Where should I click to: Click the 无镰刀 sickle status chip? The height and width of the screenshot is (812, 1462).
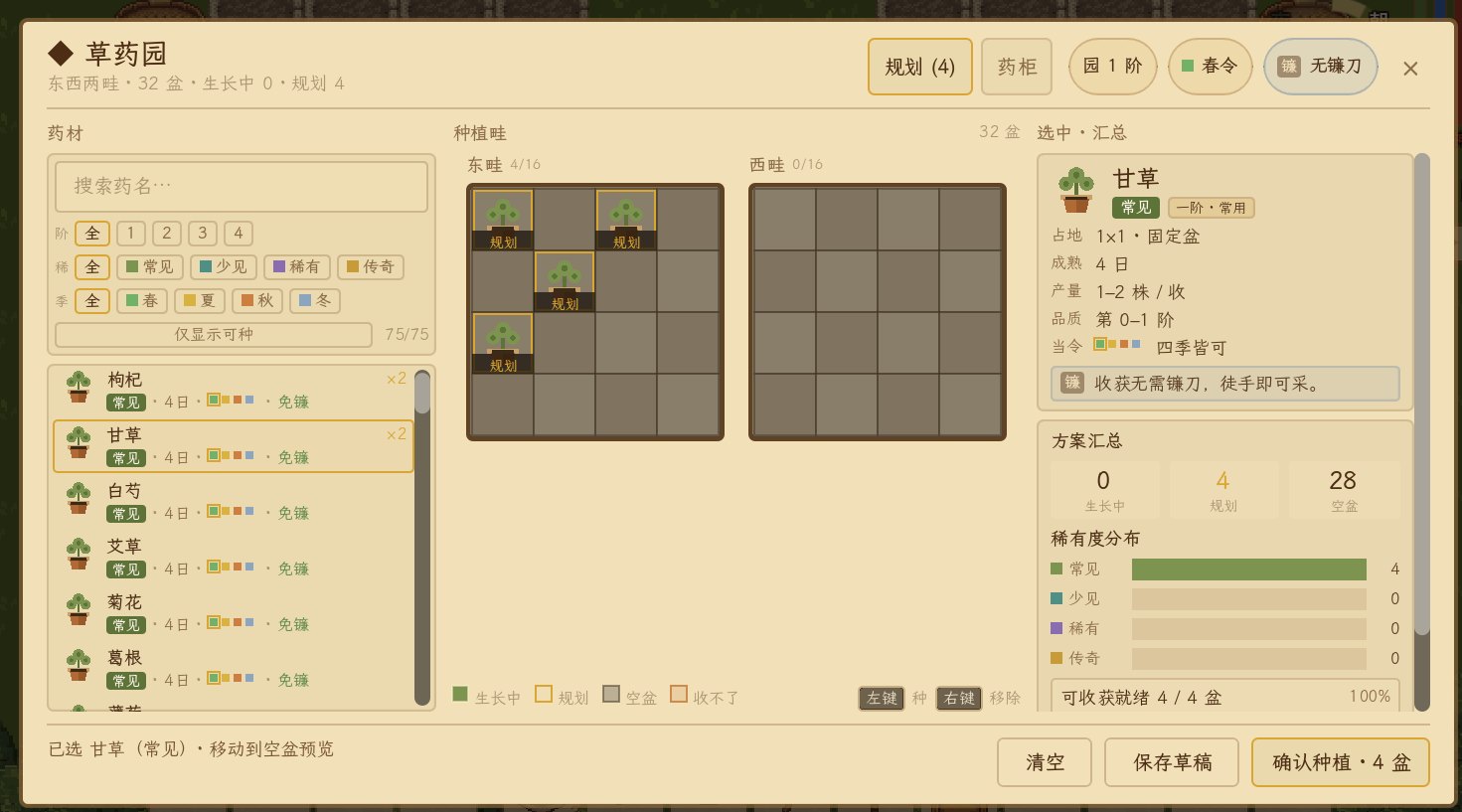(1320, 67)
